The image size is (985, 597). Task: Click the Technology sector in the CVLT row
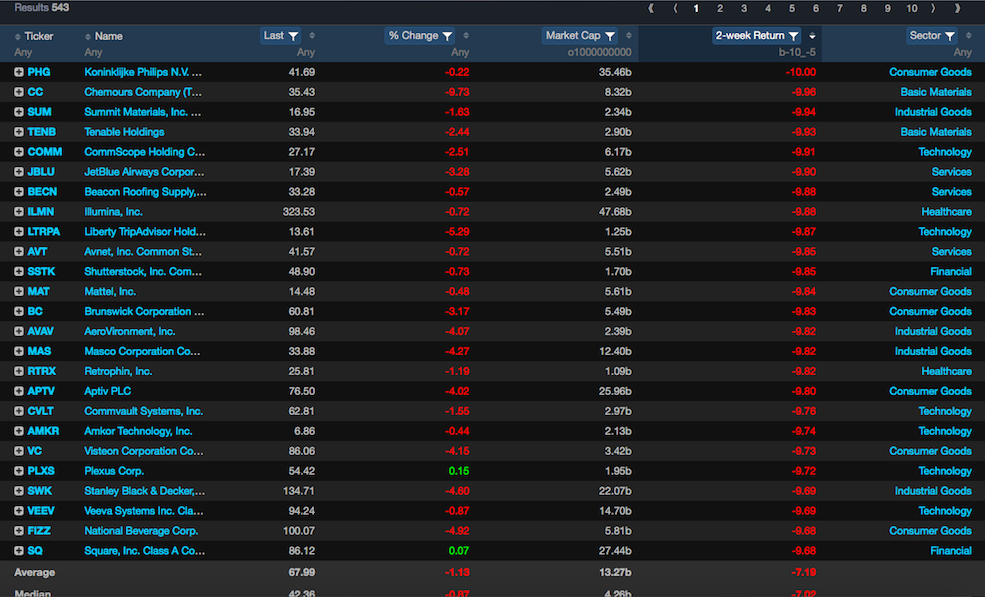[x=945, y=411]
